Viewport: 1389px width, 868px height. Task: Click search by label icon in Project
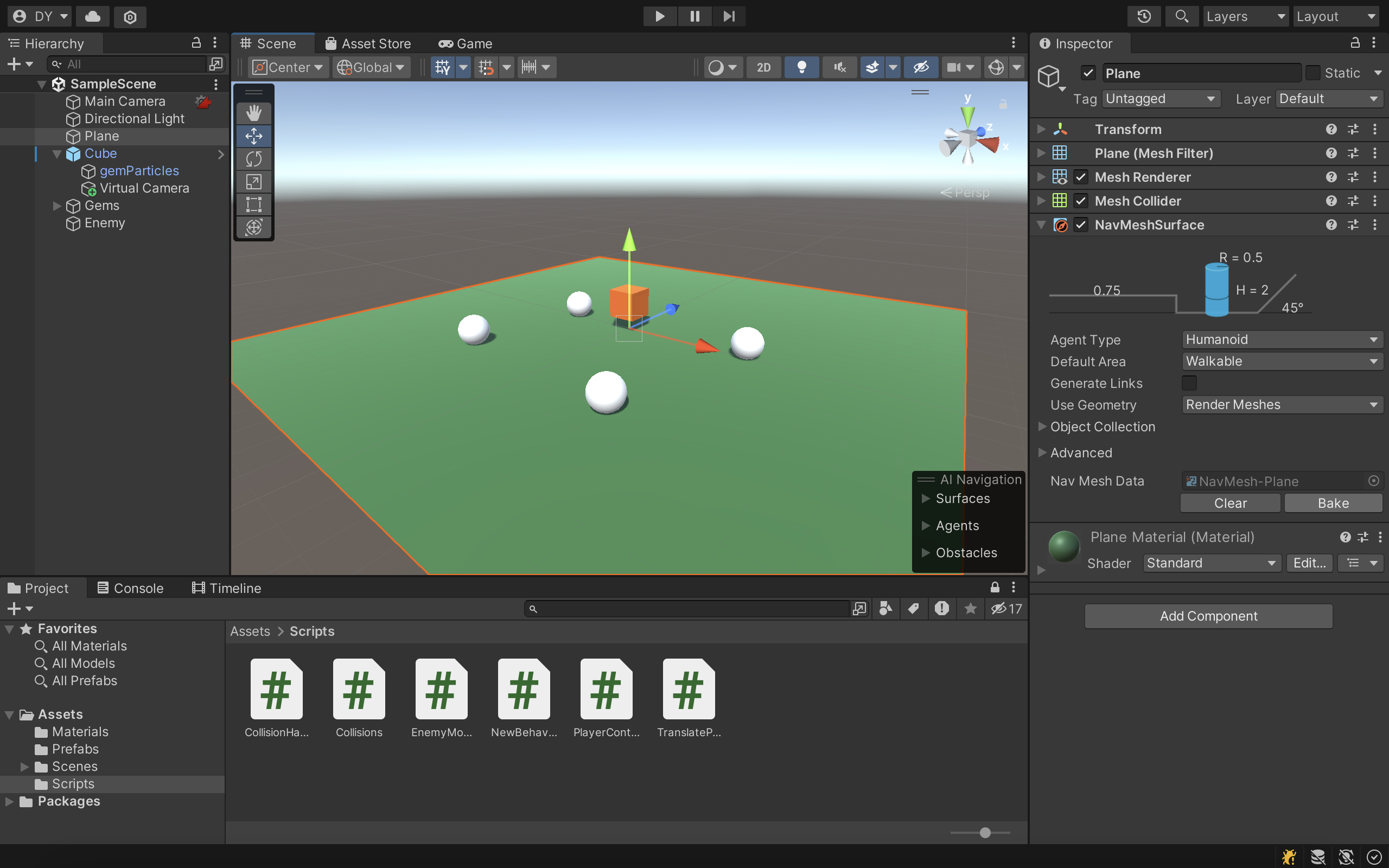tap(913, 609)
